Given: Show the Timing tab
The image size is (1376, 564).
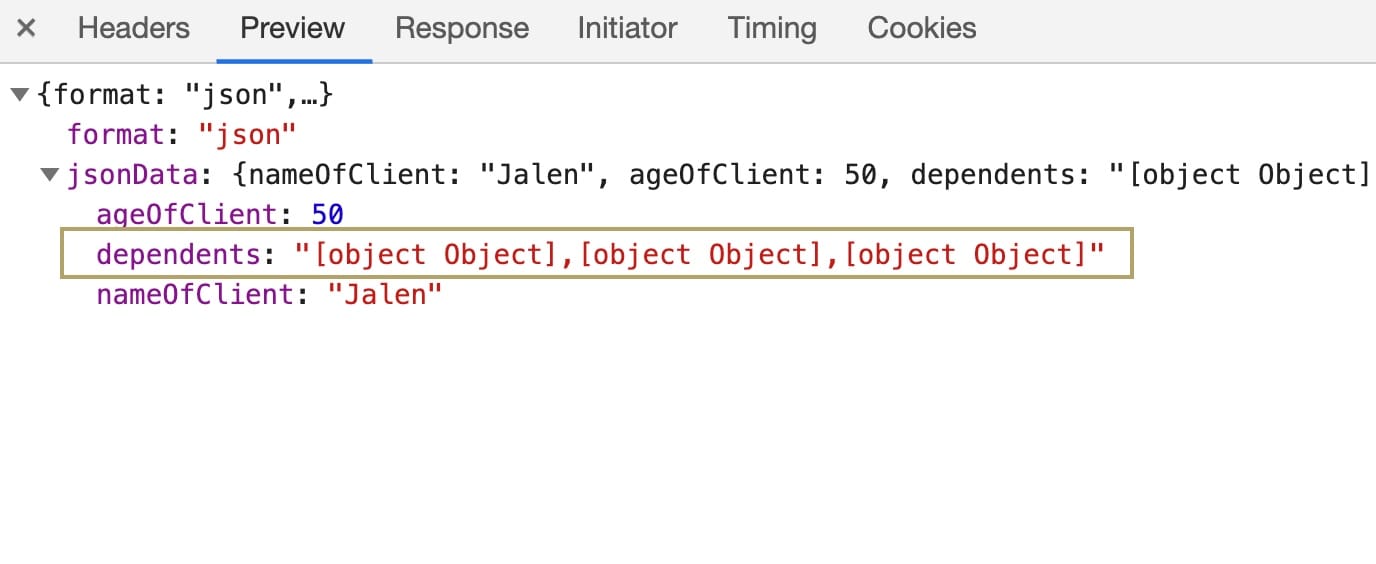Looking at the screenshot, I should tap(771, 28).
